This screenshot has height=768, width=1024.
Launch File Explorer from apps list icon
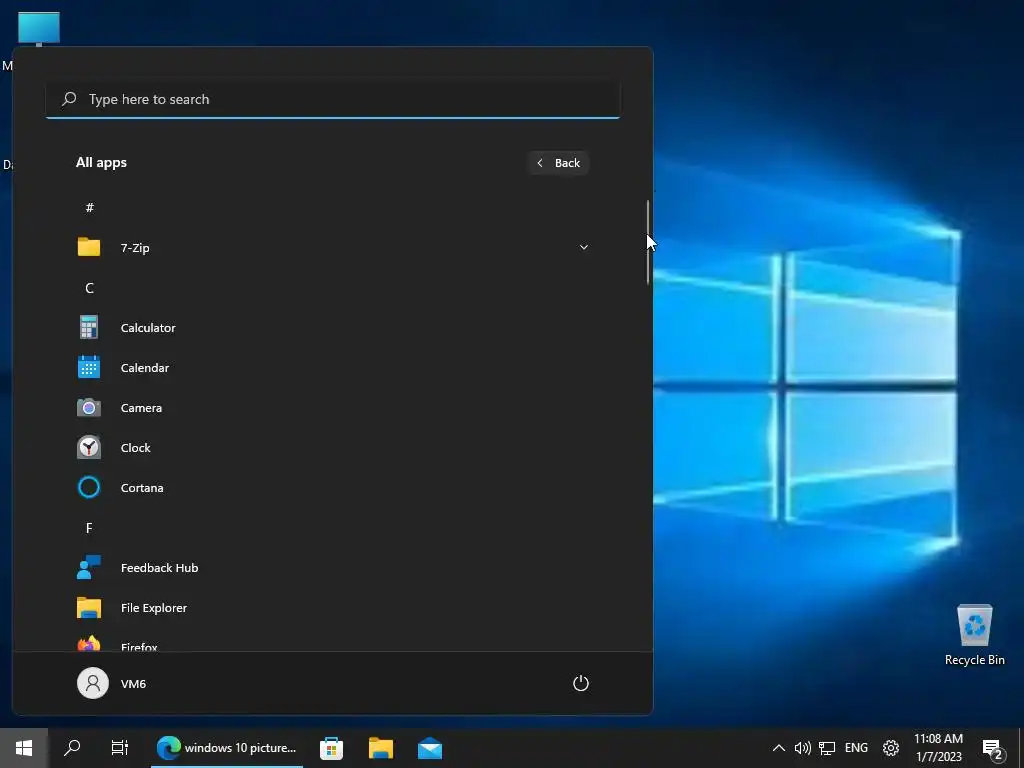click(89, 607)
